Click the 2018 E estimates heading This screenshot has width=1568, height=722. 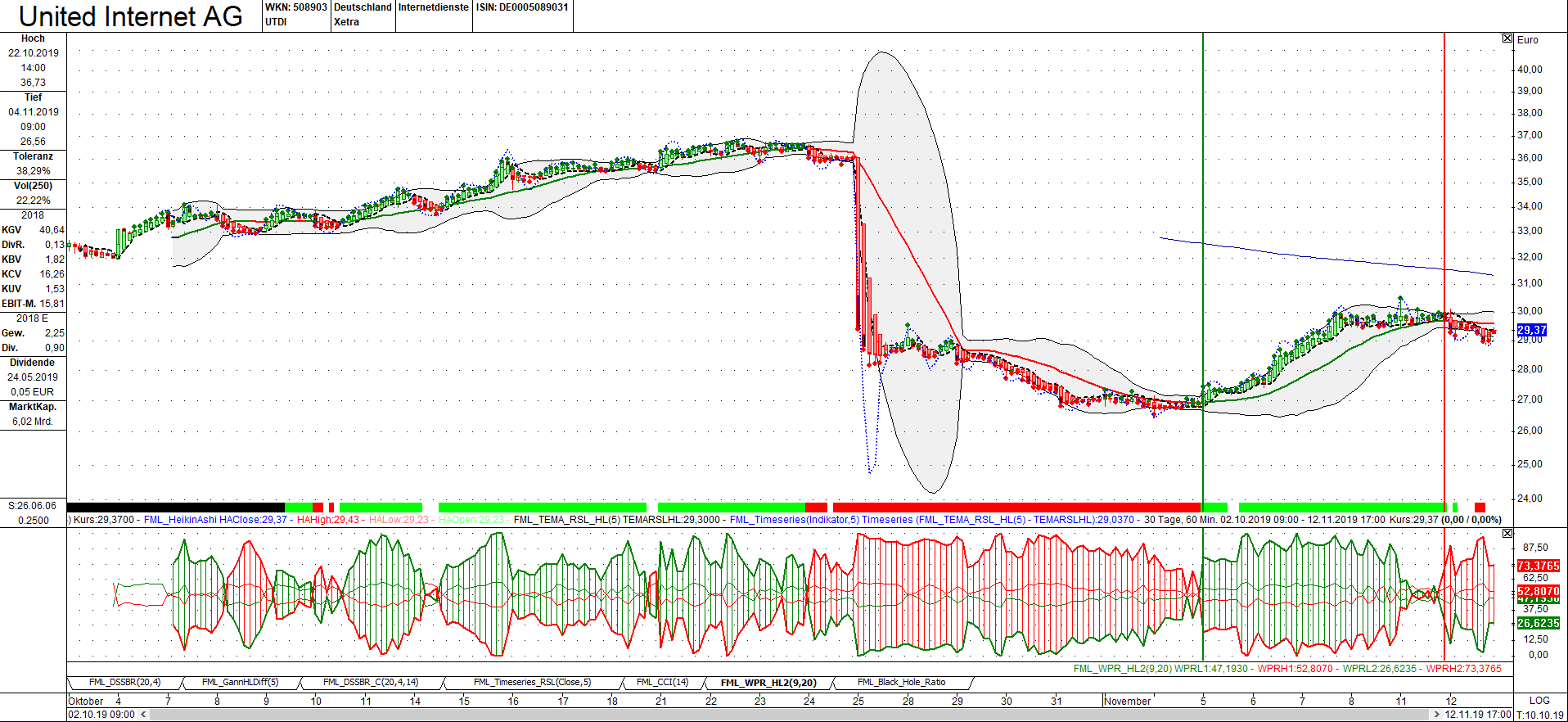[33, 318]
